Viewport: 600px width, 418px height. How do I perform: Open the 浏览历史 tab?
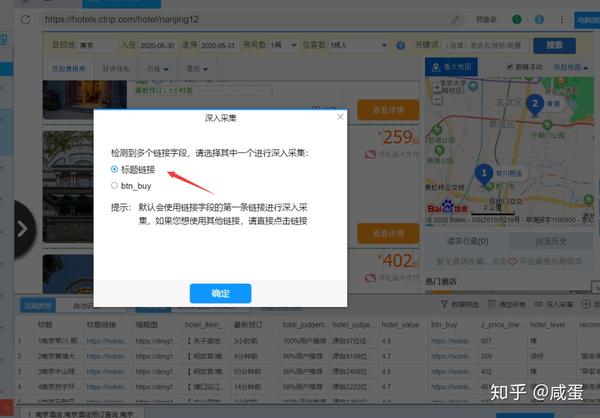pos(551,242)
